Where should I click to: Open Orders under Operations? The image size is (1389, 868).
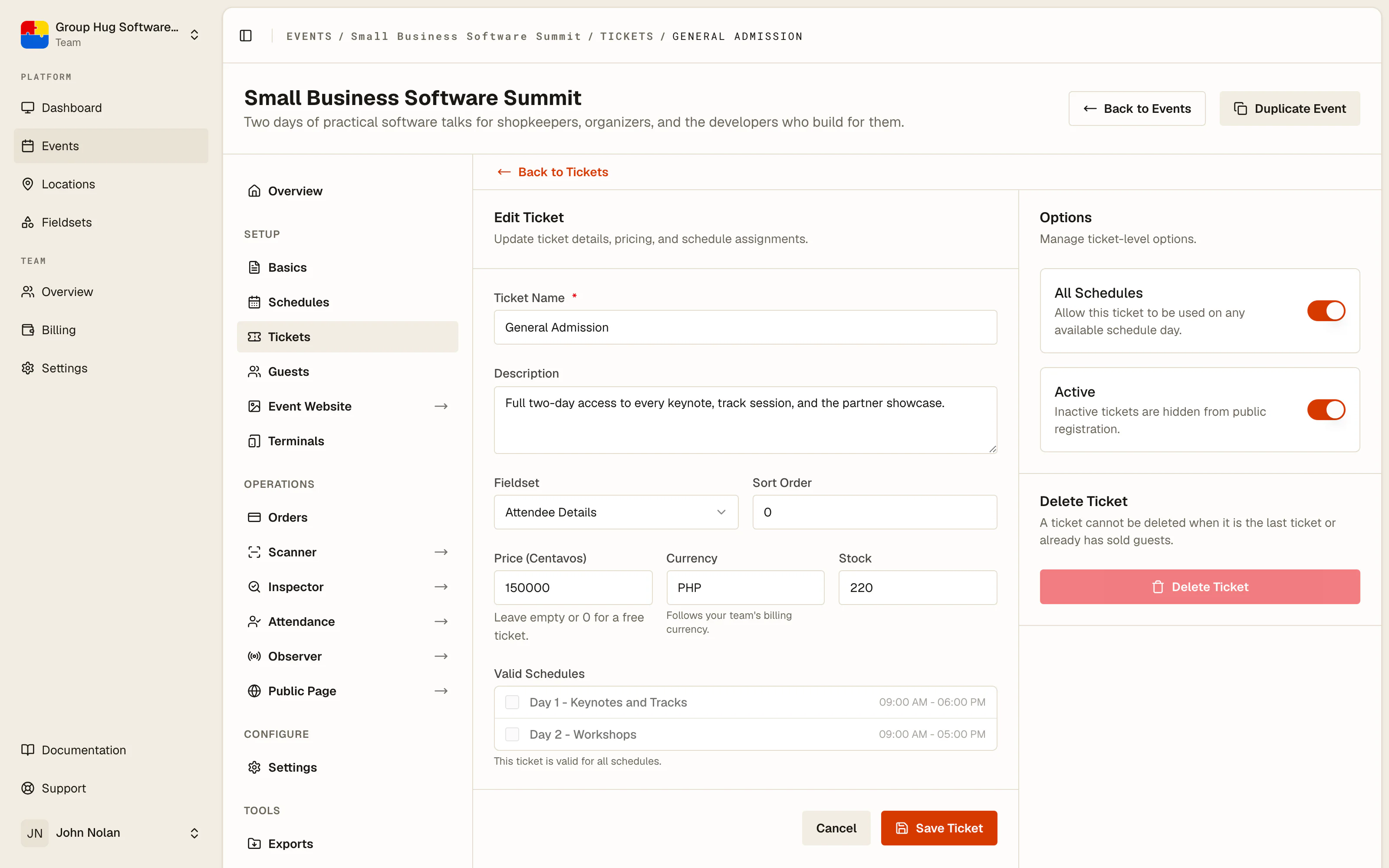(x=347, y=517)
